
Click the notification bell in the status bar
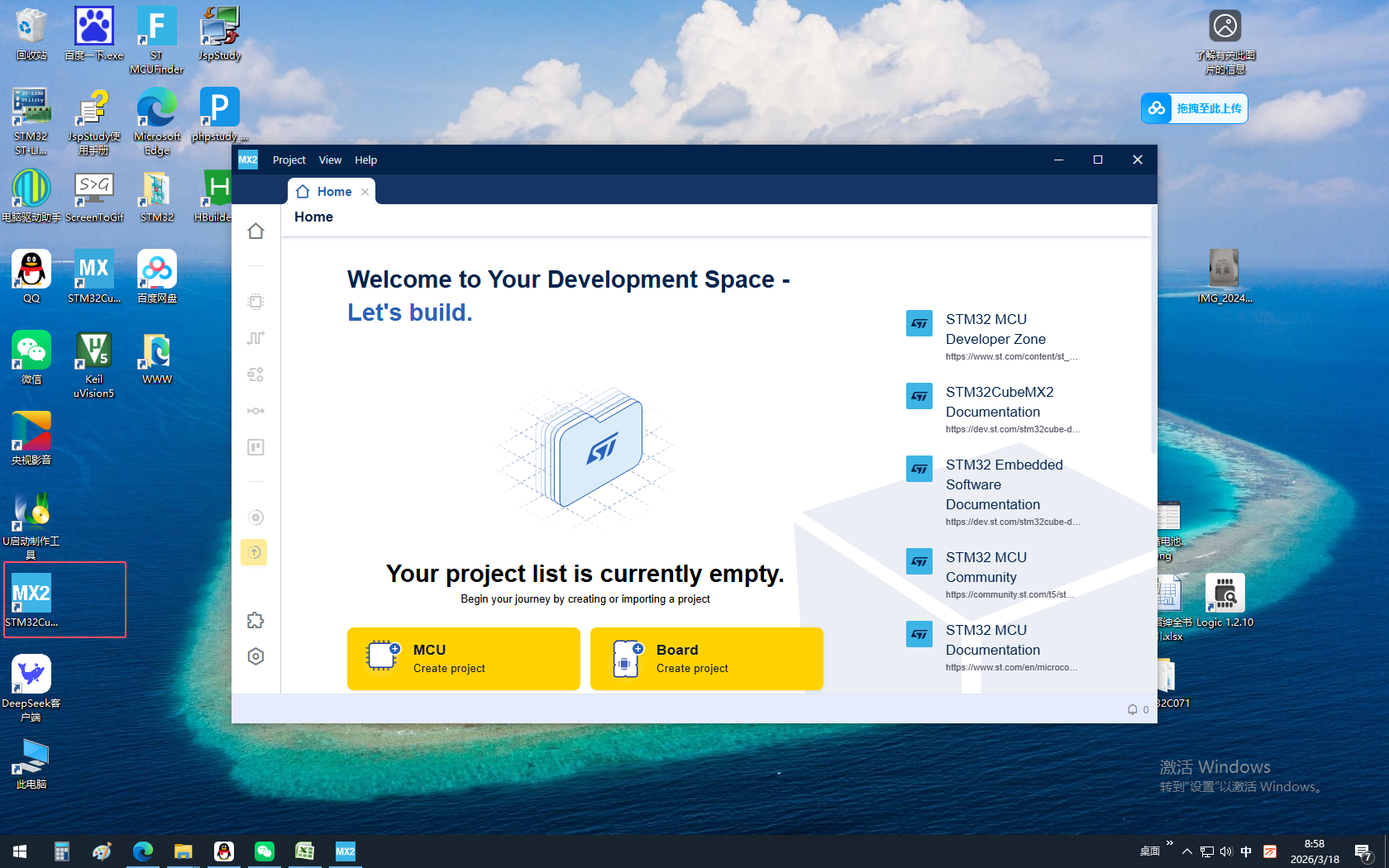click(1132, 709)
